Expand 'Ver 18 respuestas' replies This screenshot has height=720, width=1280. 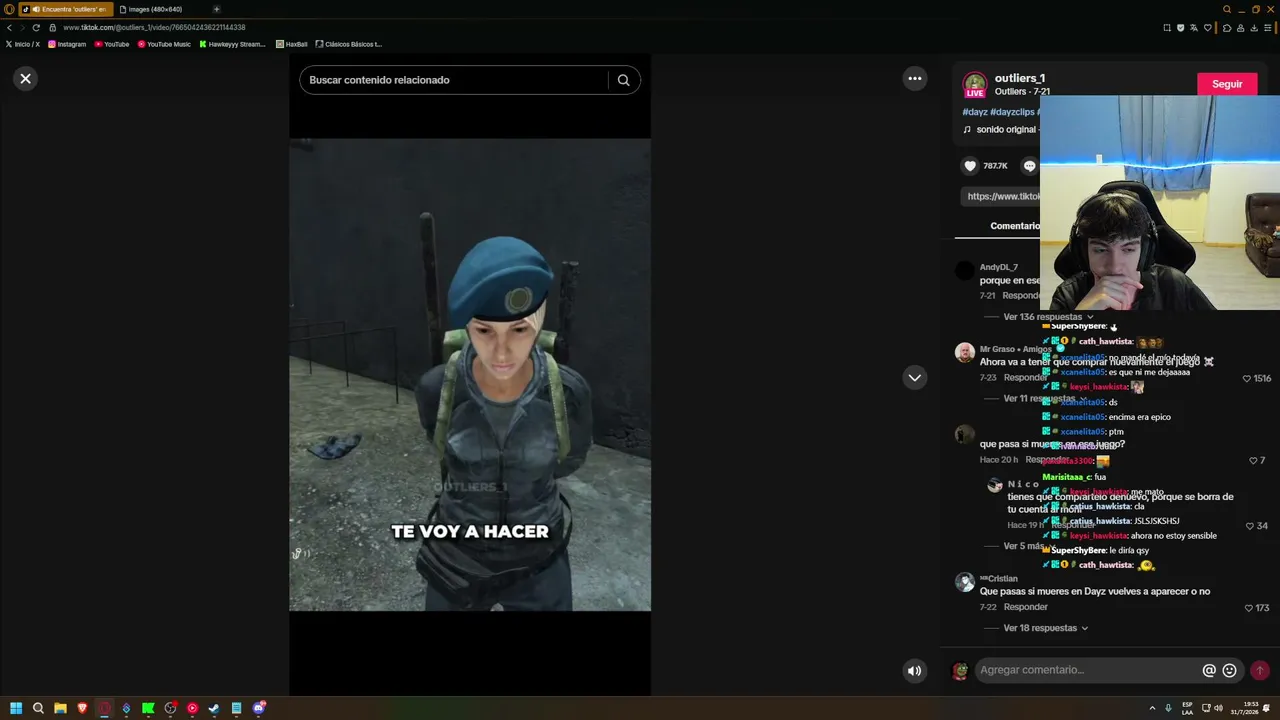[1046, 628]
